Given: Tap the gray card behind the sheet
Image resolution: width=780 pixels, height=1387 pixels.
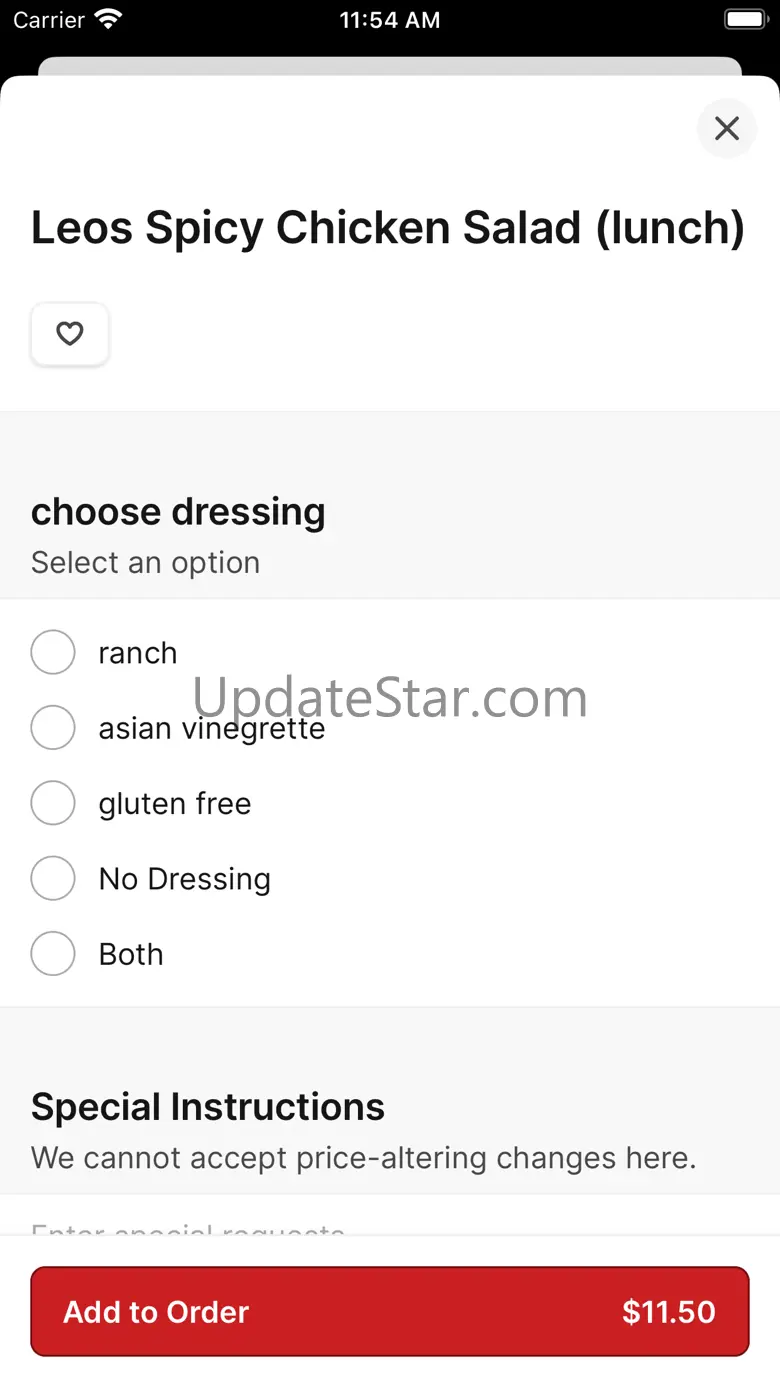Looking at the screenshot, I should click(x=390, y=66).
